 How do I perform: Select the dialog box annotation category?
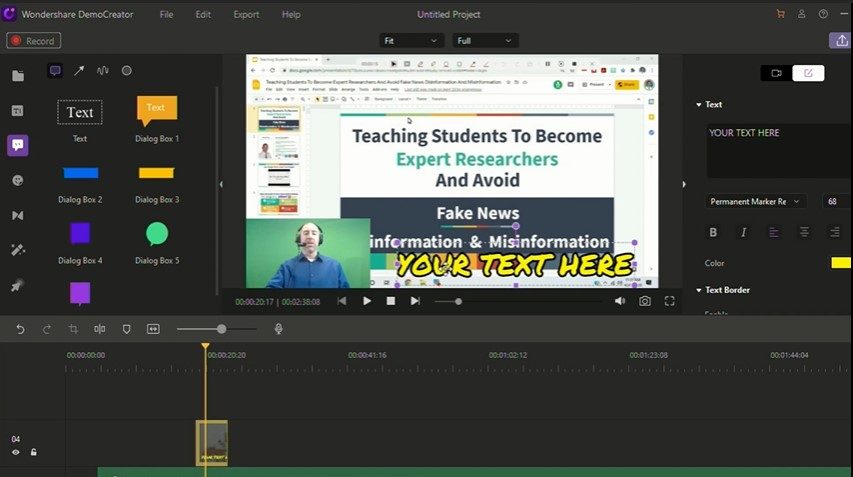pos(55,71)
